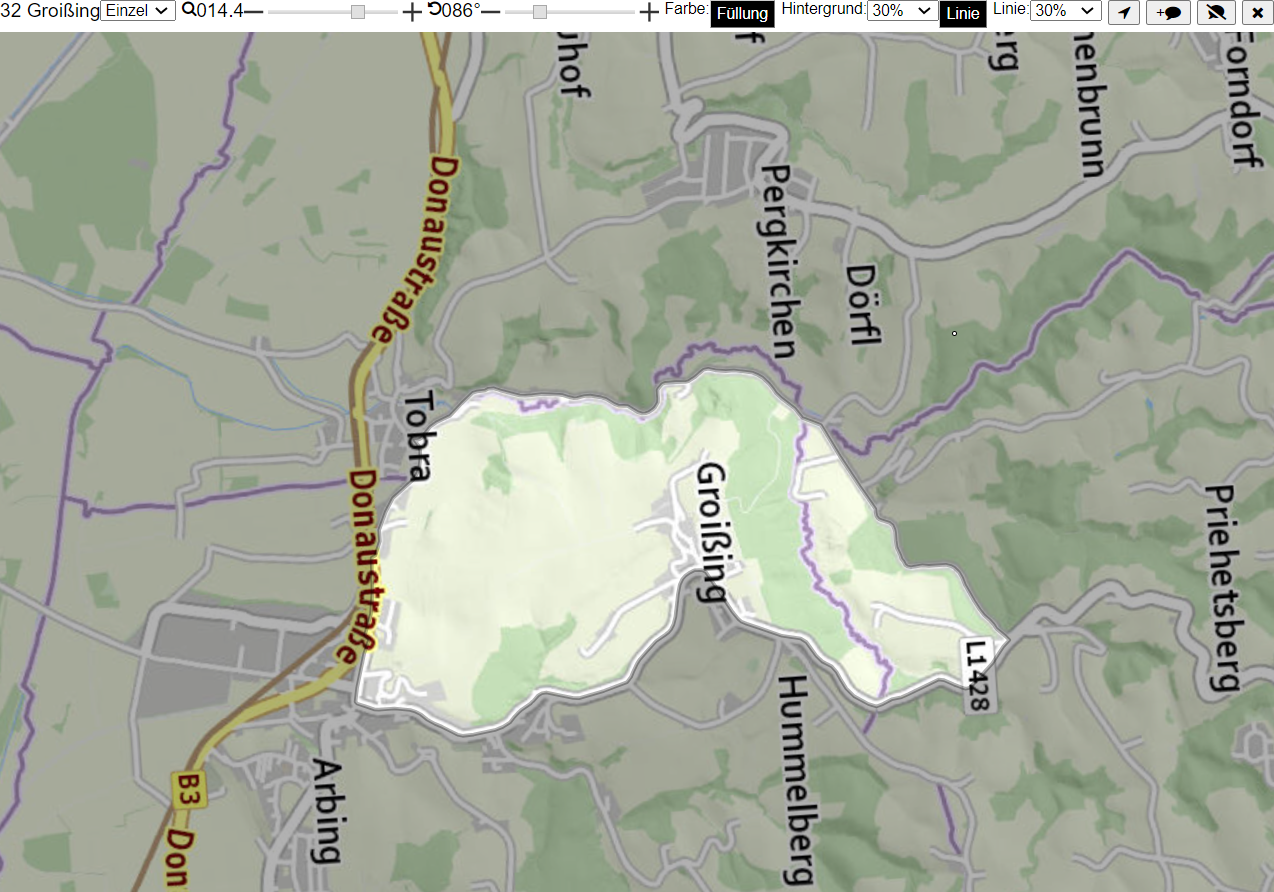Click the rotation slider handle

click(540, 12)
